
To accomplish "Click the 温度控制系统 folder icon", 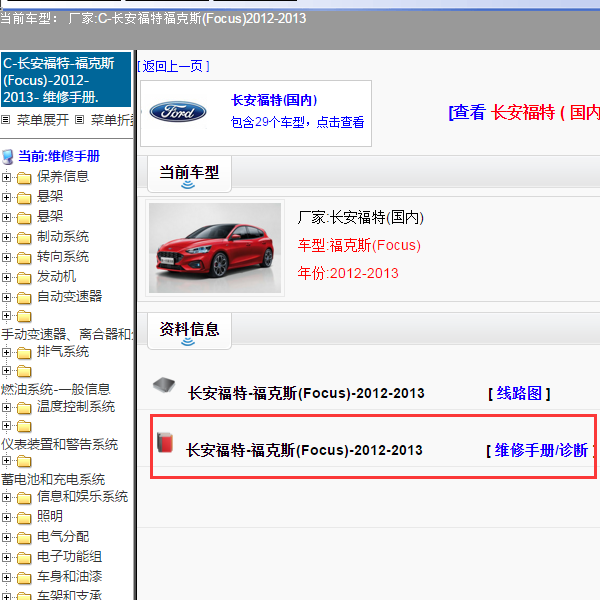I will 24,408.
